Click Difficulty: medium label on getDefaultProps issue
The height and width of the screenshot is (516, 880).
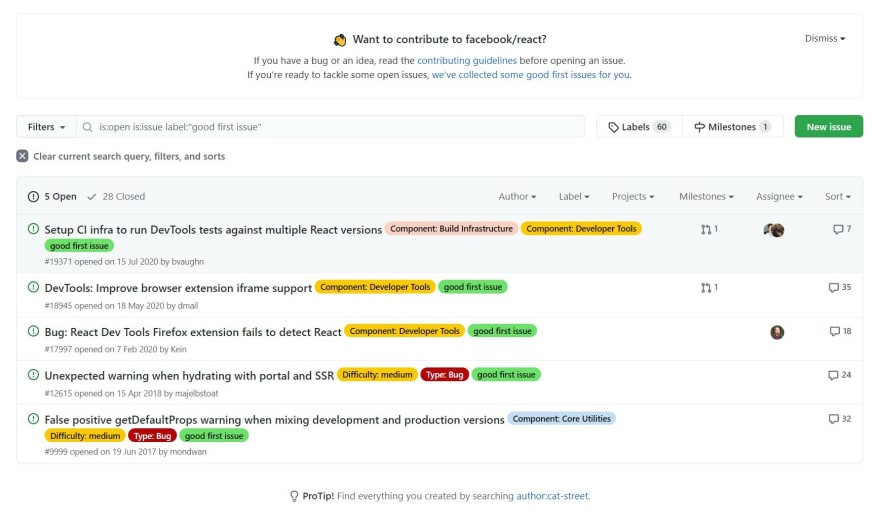pyautogui.click(x=85, y=436)
